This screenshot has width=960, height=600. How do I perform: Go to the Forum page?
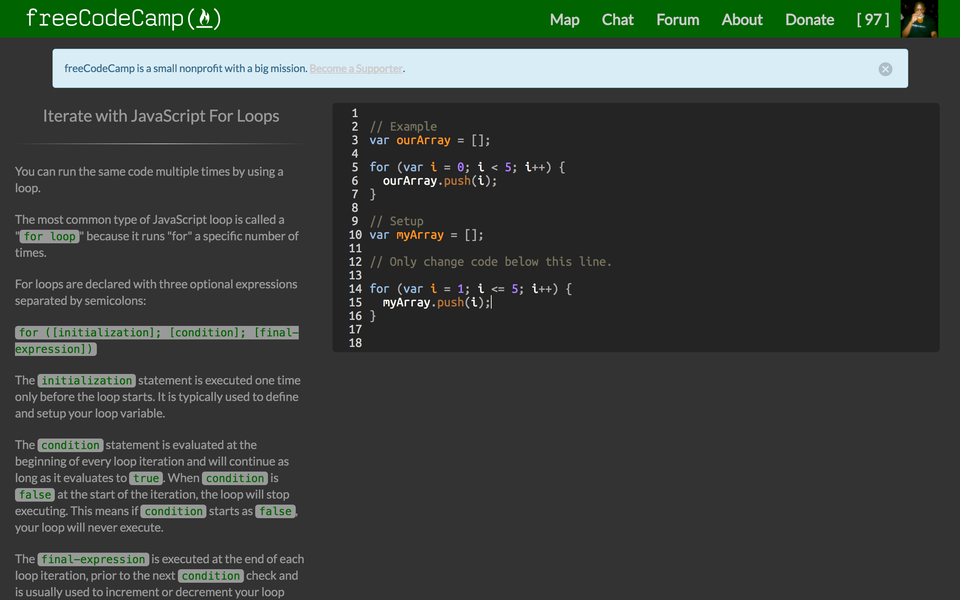tap(678, 20)
